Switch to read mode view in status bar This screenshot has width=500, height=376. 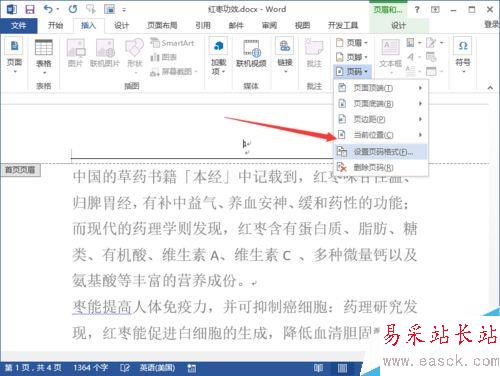[318, 368]
